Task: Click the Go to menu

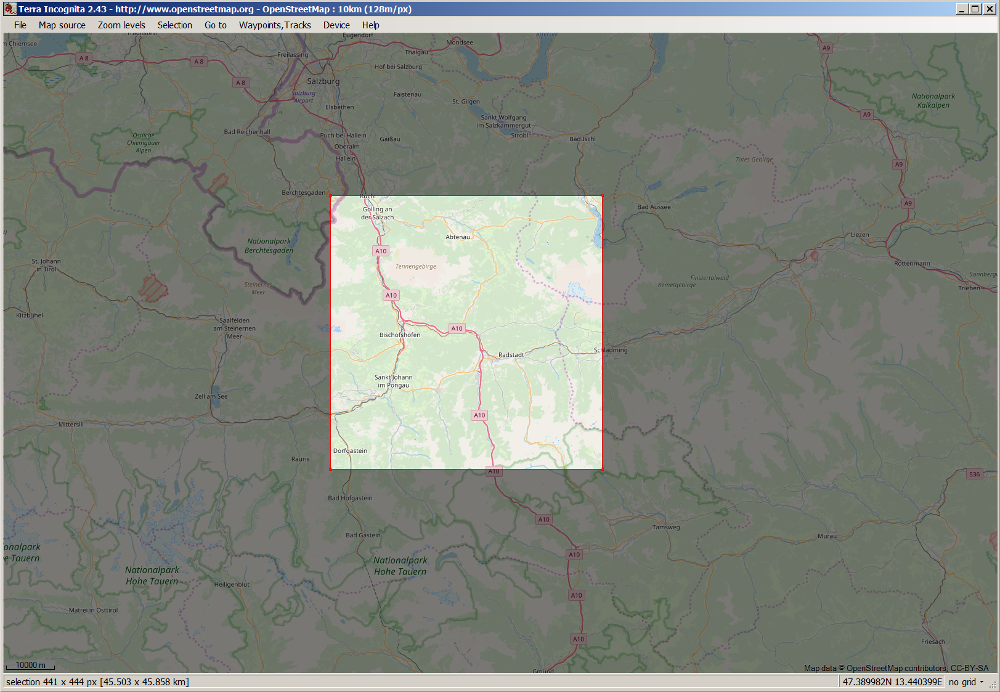Action: [x=215, y=24]
